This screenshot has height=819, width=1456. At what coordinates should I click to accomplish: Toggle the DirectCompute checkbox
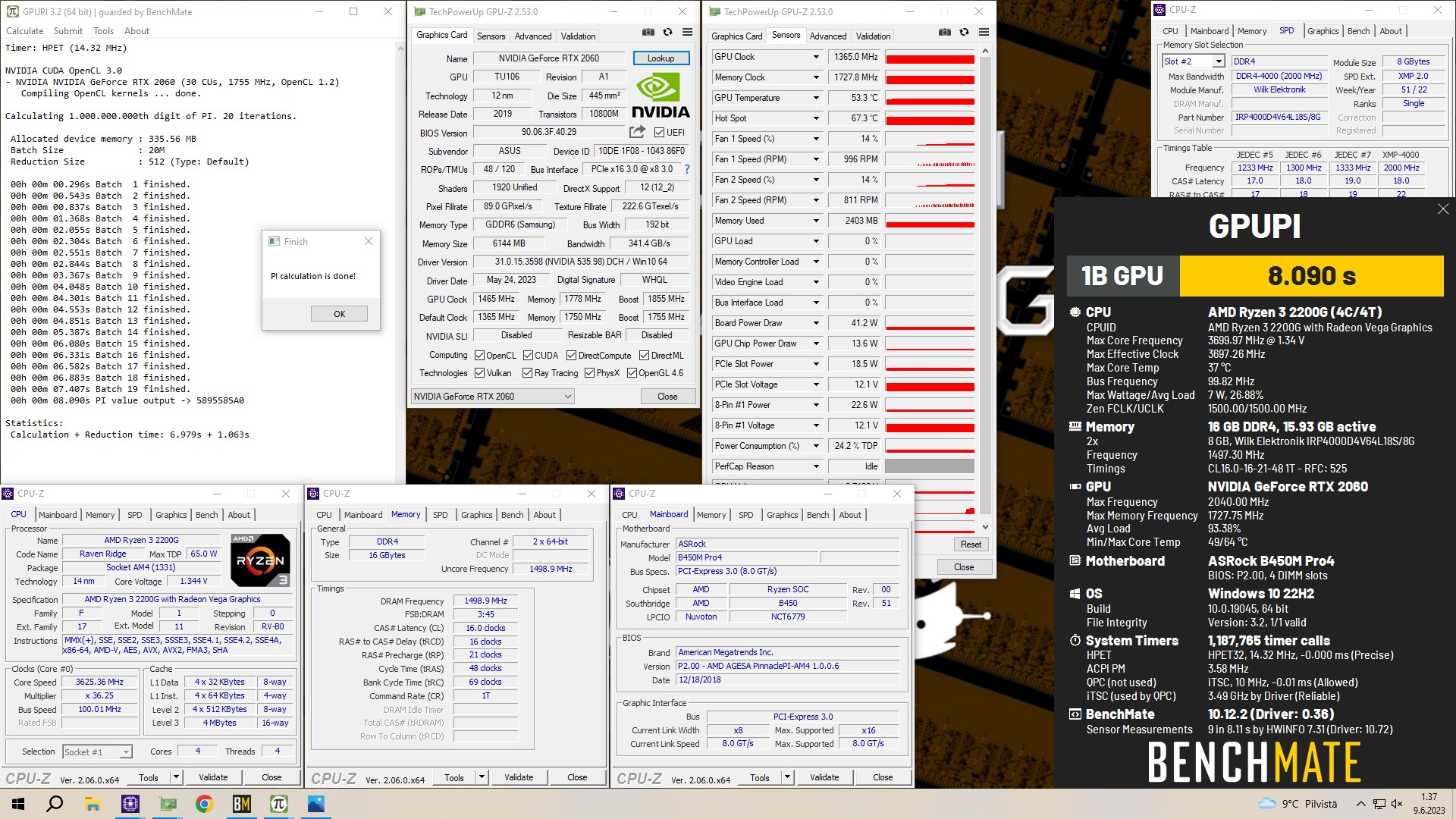point(571,356)
